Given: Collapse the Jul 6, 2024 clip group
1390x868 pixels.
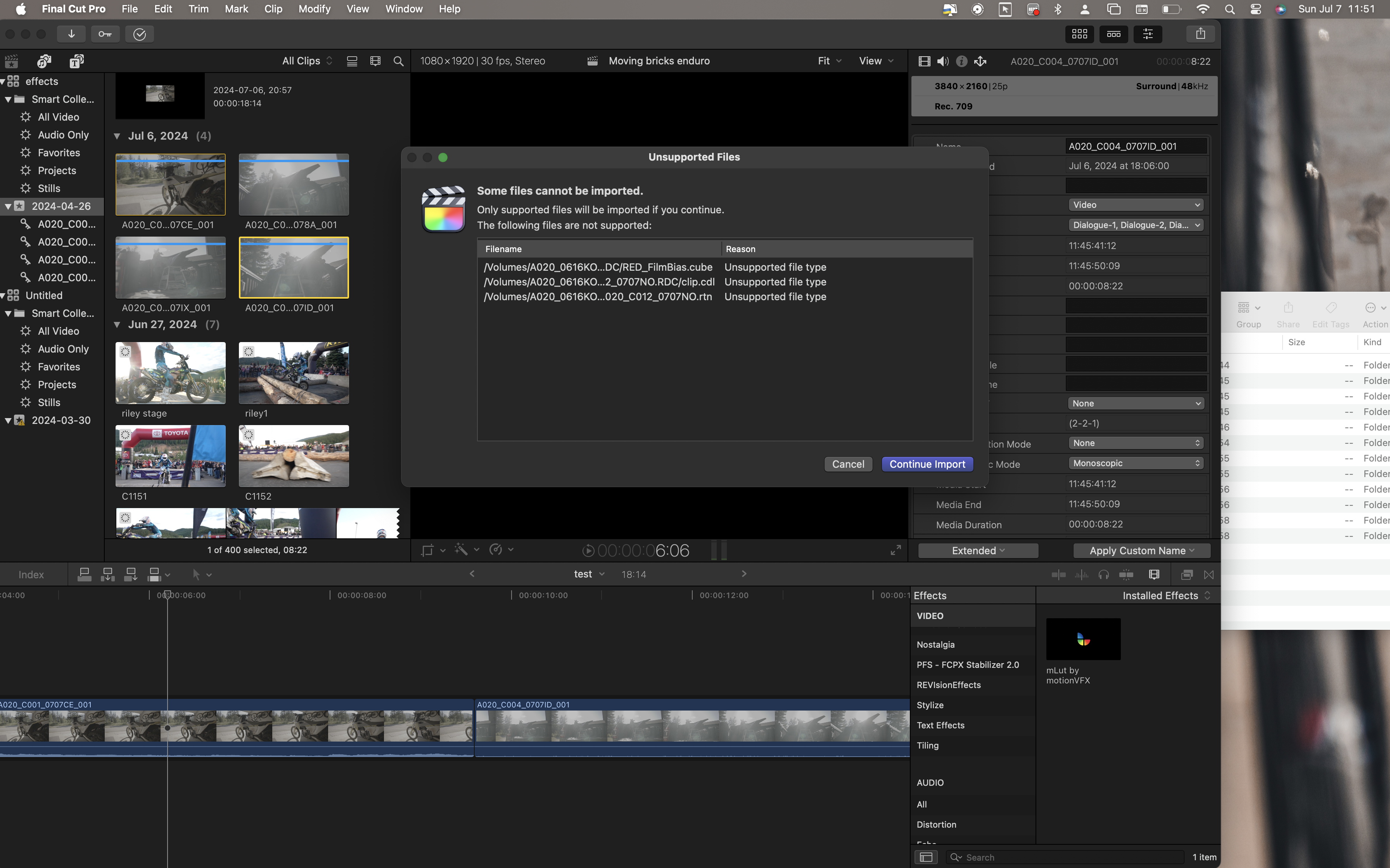Looking at the screenshot, I should coord(117,136).
